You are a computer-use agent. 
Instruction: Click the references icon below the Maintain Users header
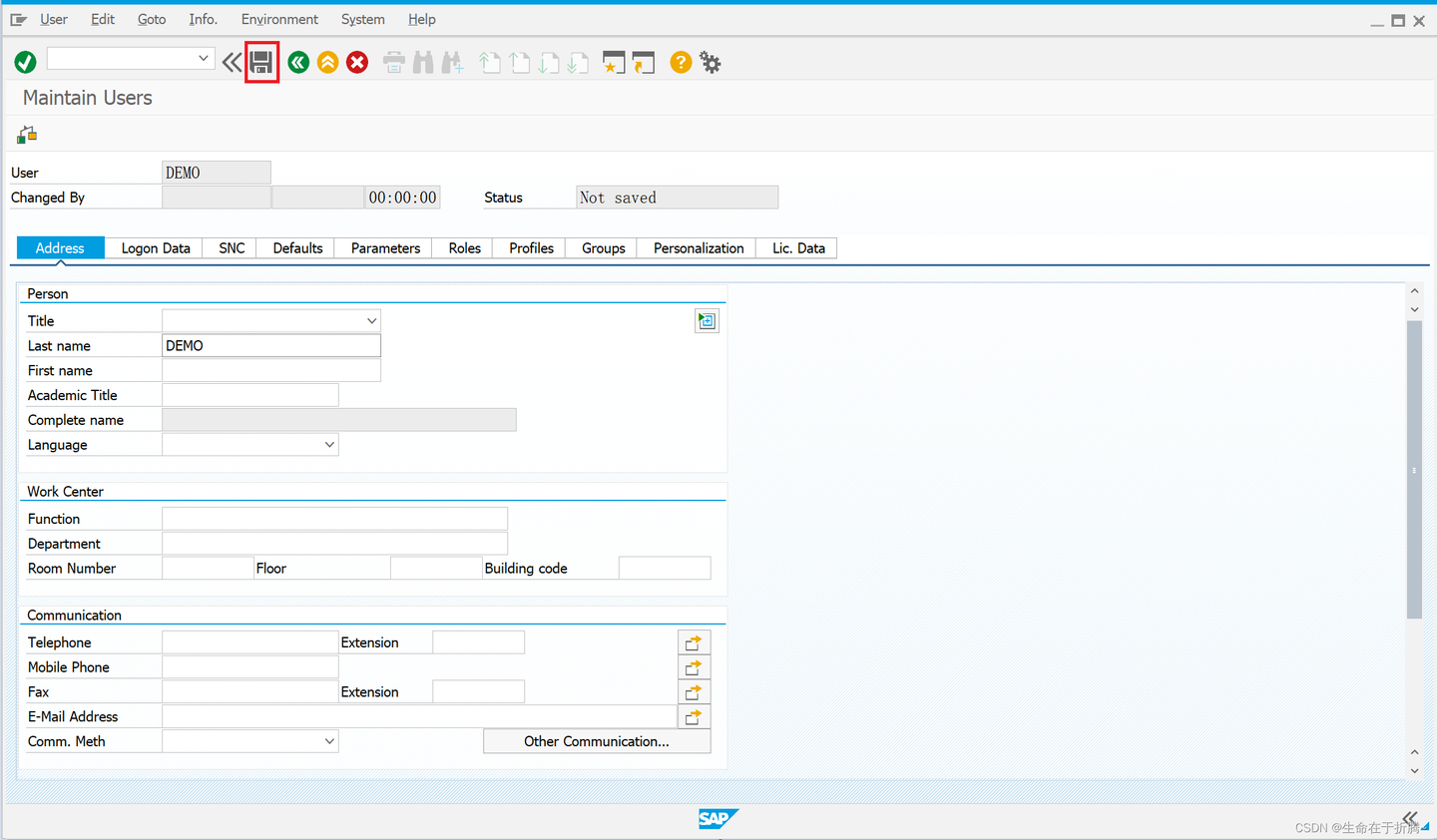click(26, 133)
